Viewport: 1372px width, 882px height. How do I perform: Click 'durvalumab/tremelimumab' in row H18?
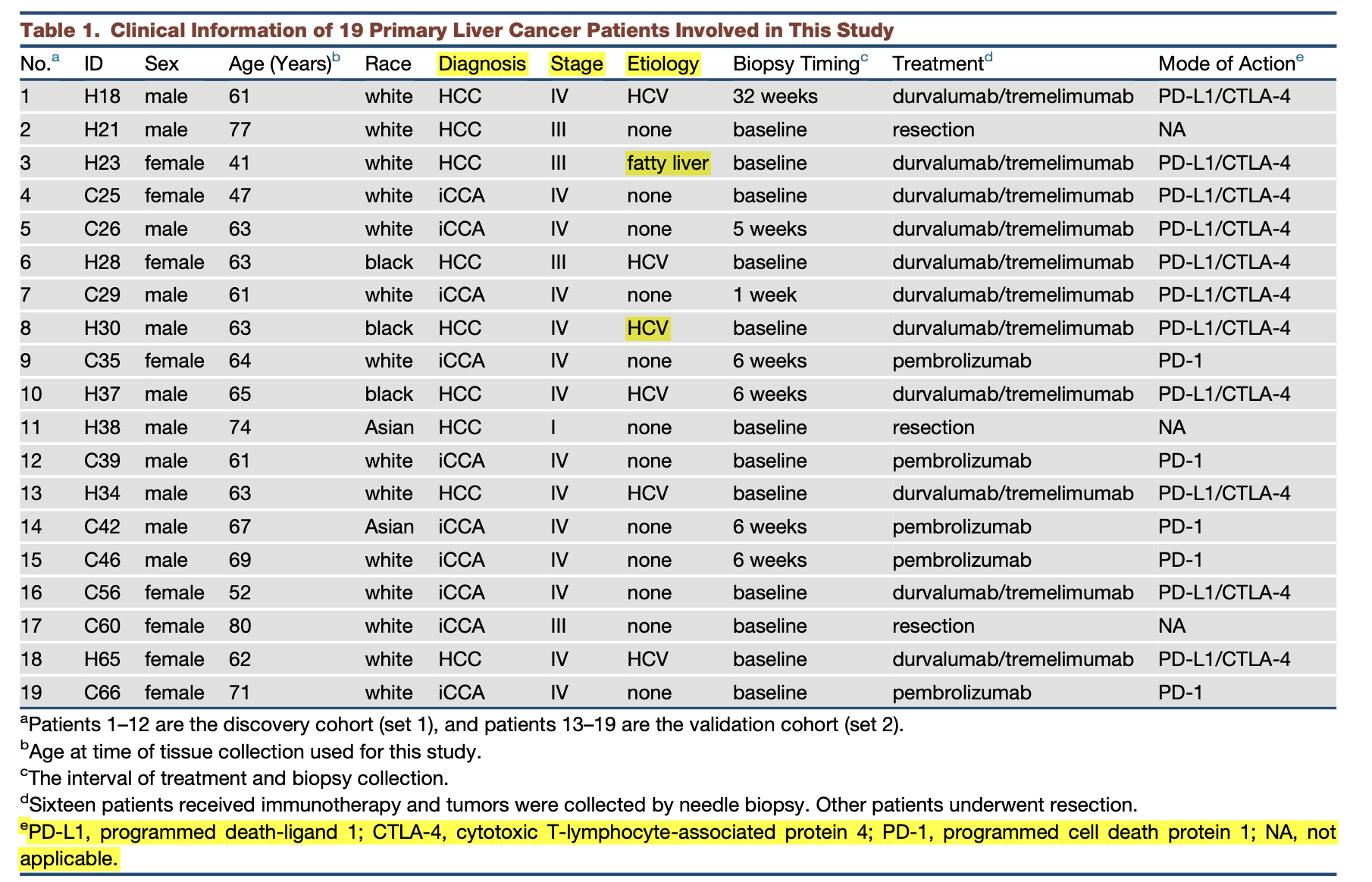click(x=1013, y=96)
